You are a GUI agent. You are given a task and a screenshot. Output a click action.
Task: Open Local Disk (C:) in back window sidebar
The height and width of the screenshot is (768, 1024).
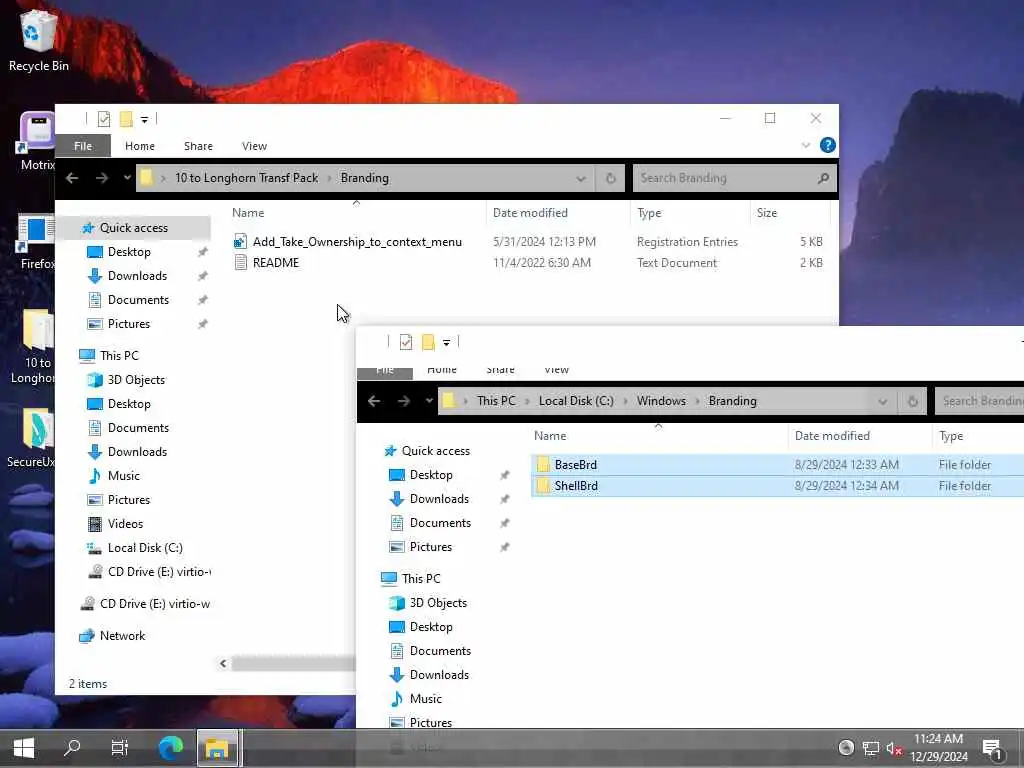tap(145, 548)
